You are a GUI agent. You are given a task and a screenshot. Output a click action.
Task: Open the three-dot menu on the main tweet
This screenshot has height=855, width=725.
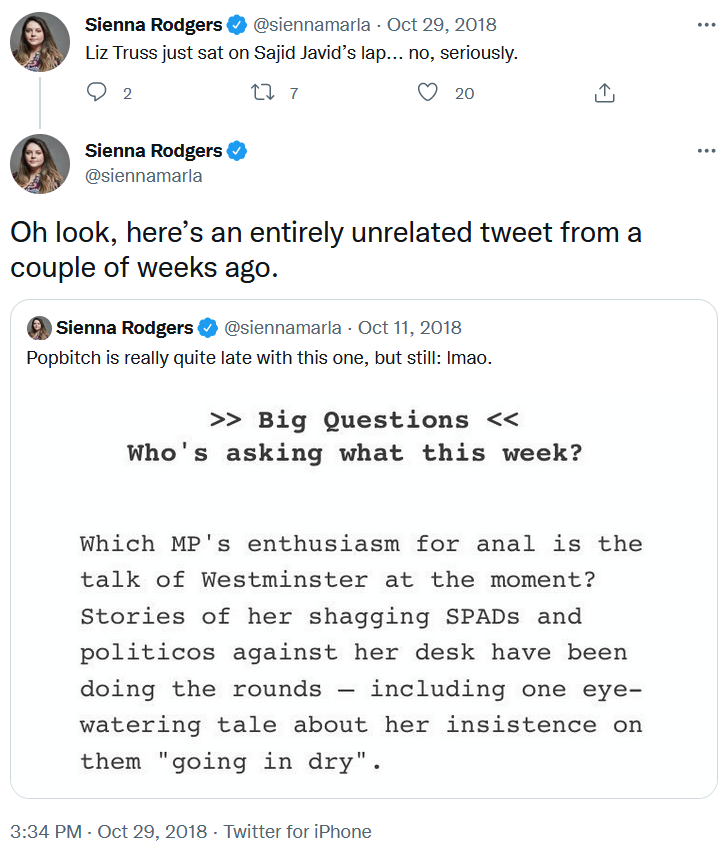click(x=706, y=150)
